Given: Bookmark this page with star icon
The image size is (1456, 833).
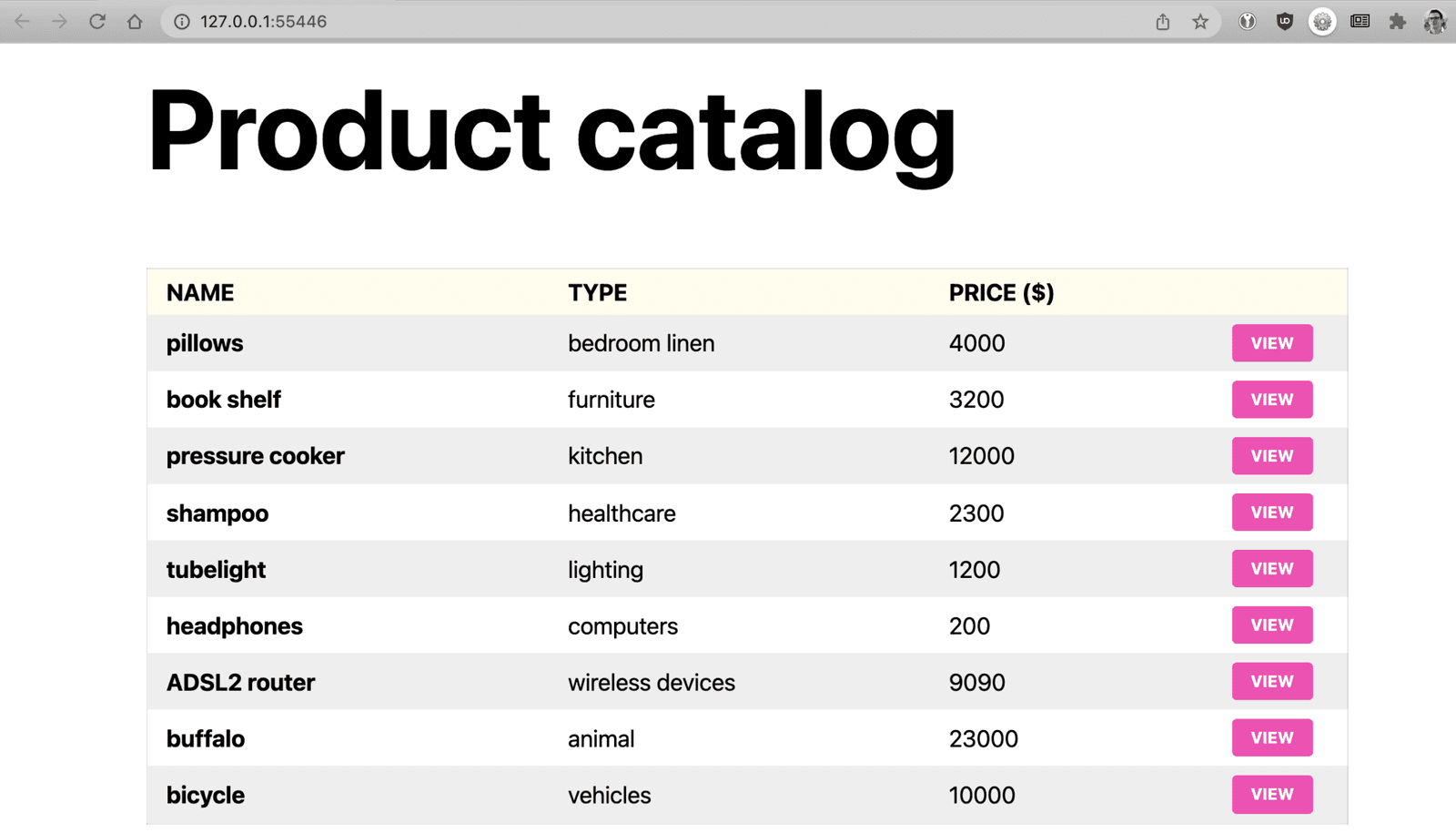Looking at the screenshot, I should pos(1200,22).
